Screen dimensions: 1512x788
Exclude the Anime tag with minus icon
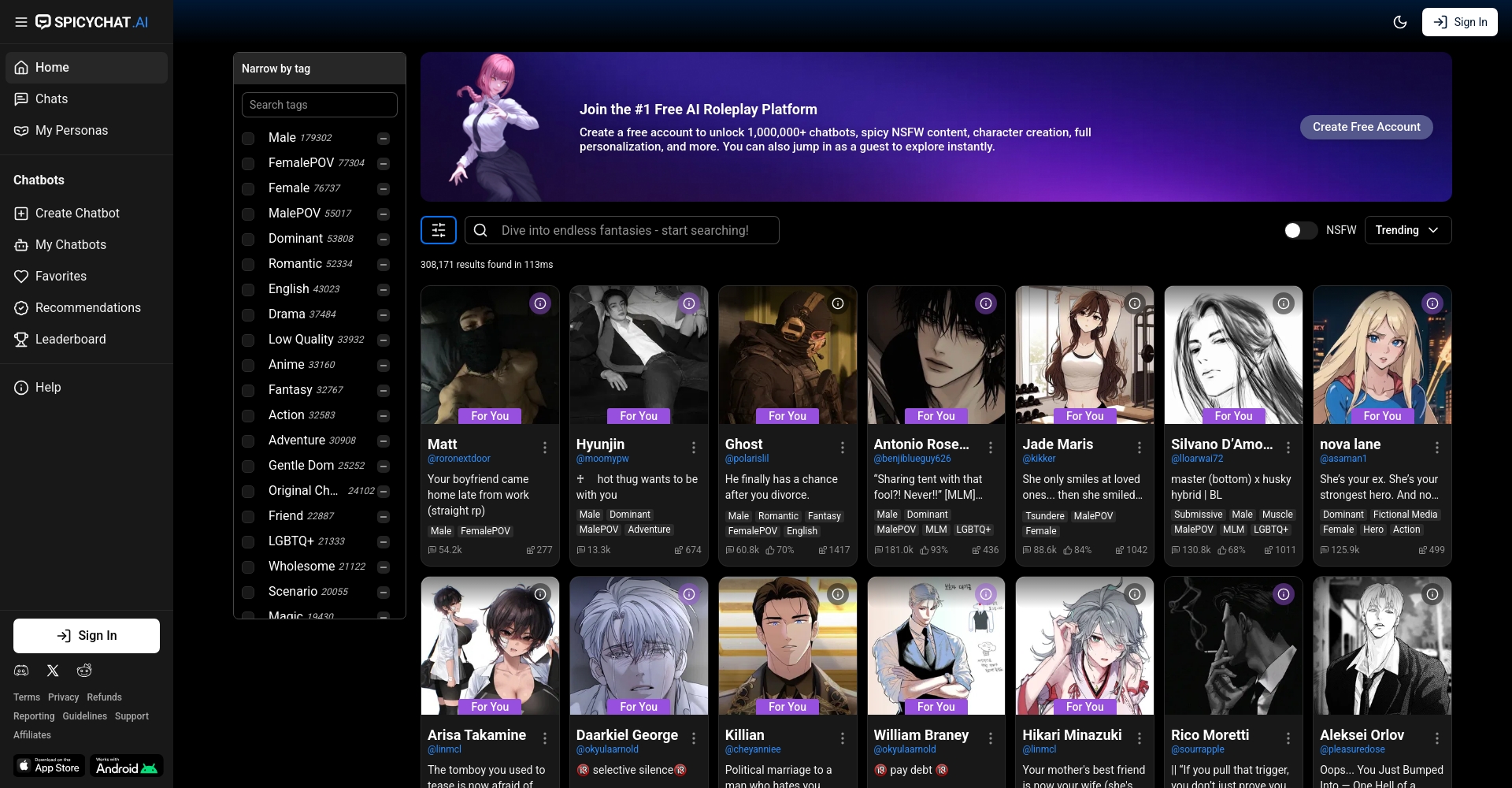coord(384,366)
